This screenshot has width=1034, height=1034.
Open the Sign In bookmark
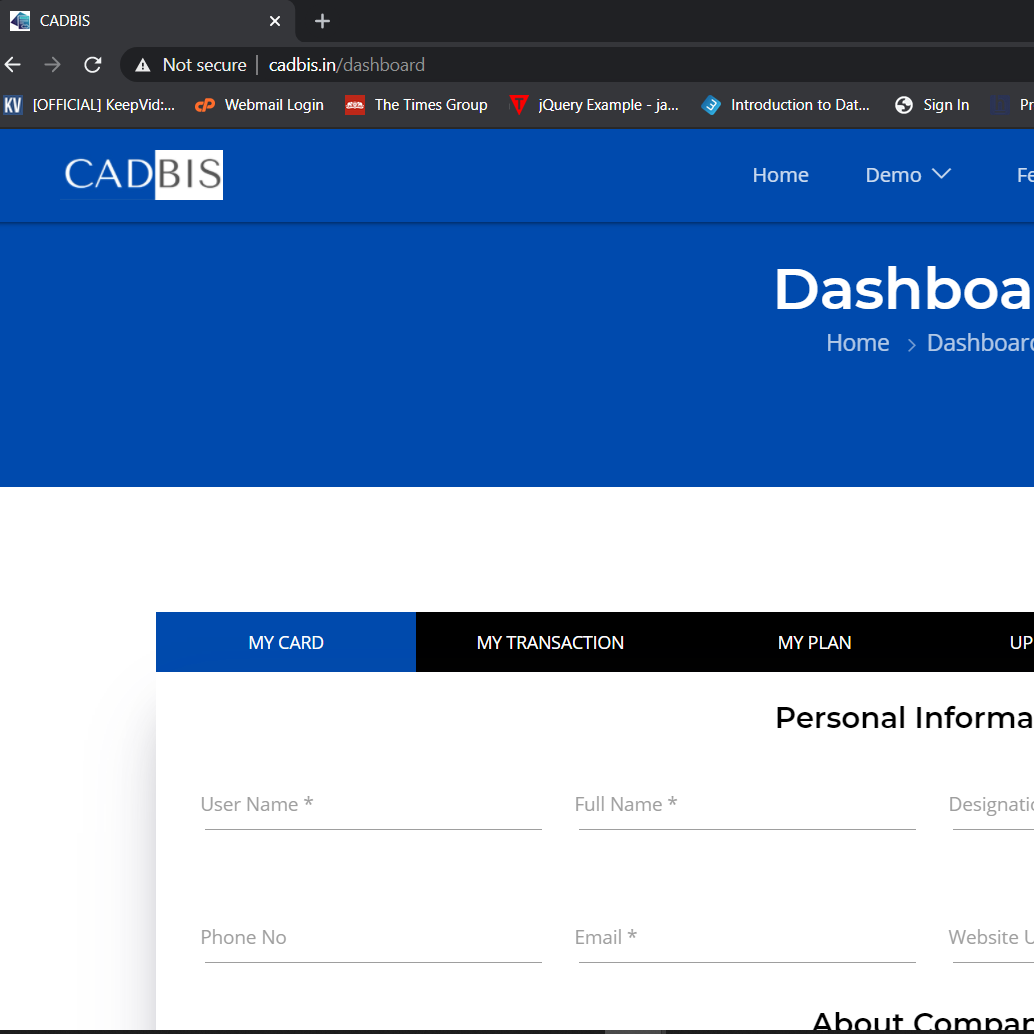tap(932, 105)
